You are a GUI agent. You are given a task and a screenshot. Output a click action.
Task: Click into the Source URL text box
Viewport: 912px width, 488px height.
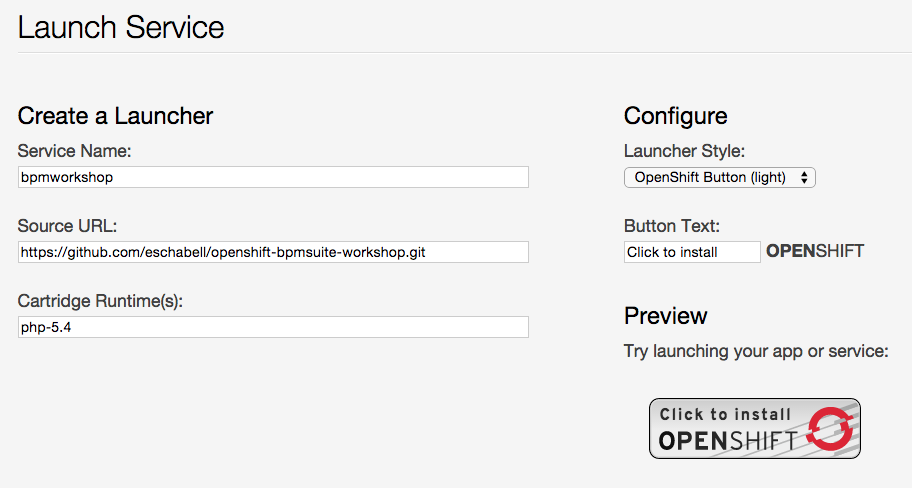point(273,252)
